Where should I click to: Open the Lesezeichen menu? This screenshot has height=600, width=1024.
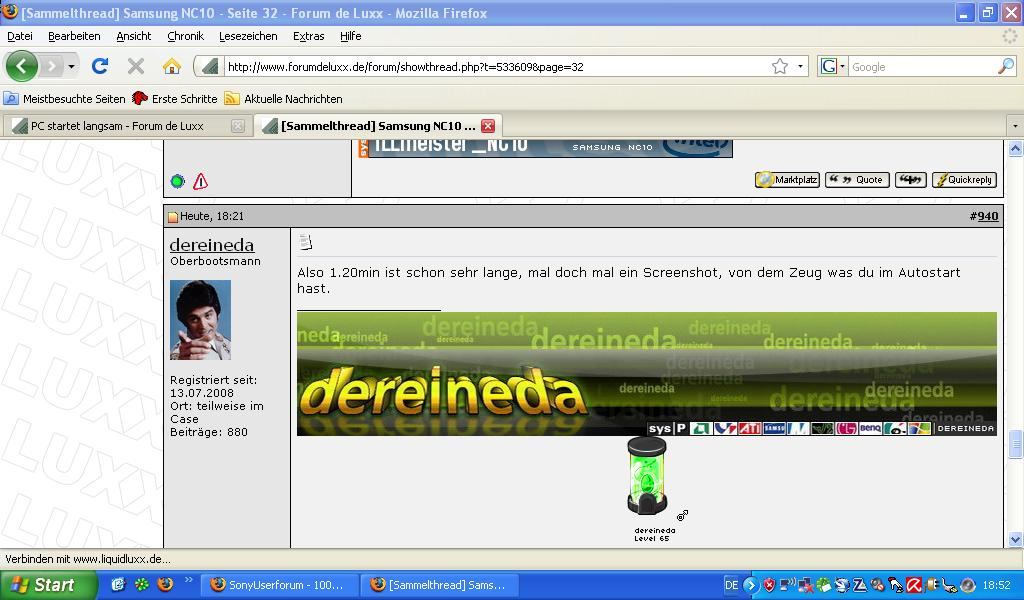click(x=248, y=36)
